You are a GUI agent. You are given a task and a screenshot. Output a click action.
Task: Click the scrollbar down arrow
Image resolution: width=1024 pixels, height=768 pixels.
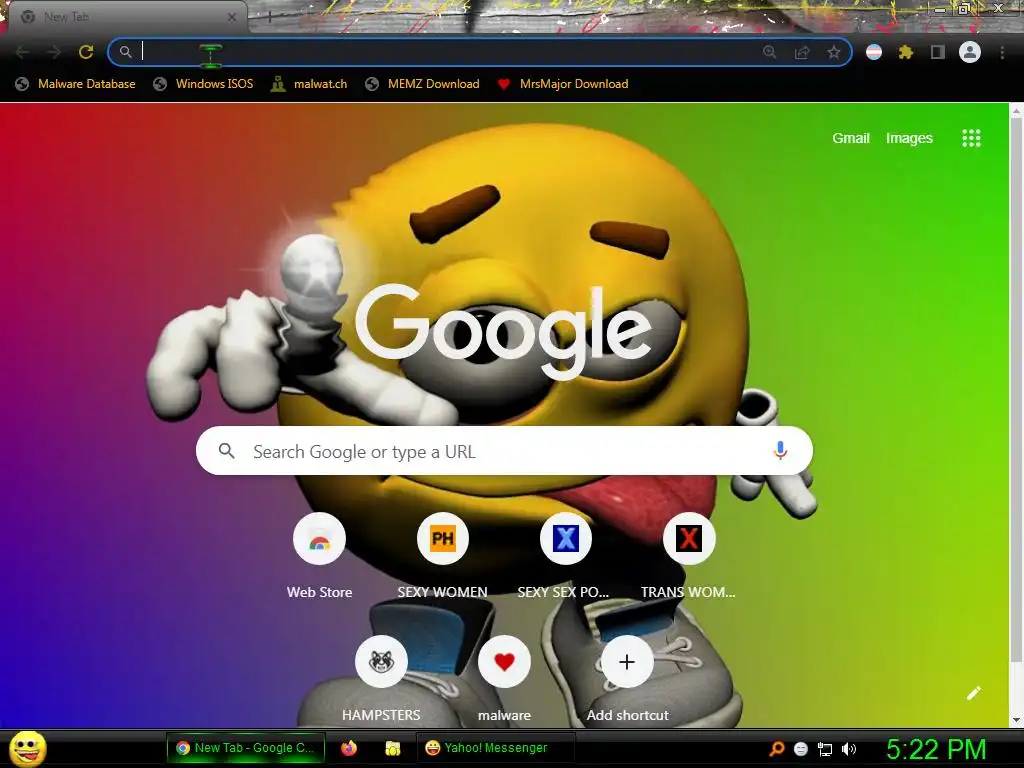(1017, 720)
